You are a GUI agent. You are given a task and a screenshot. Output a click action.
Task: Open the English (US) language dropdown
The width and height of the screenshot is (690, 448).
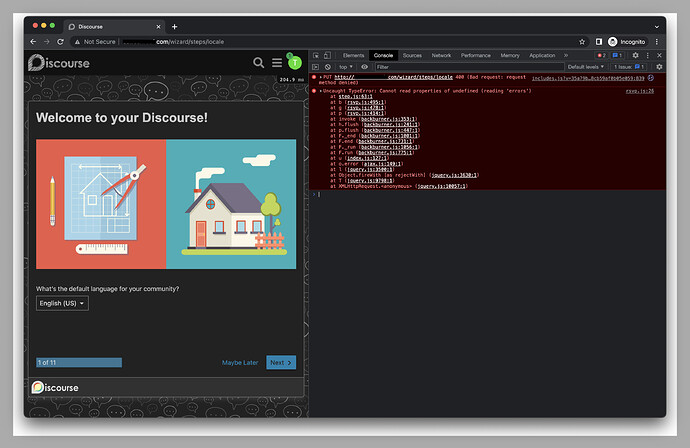[62, 303]
